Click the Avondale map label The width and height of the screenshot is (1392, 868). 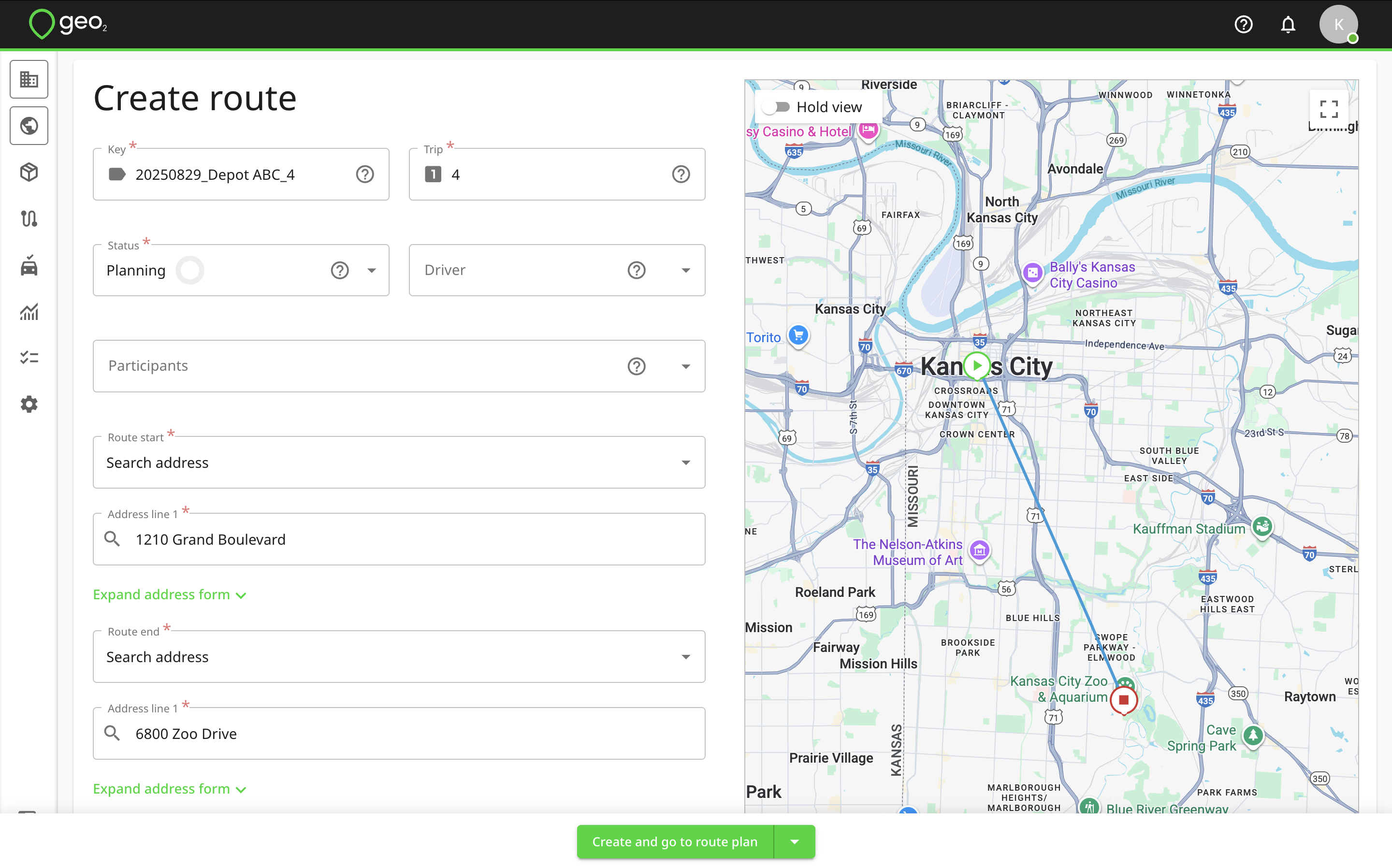pos(1075,169)
